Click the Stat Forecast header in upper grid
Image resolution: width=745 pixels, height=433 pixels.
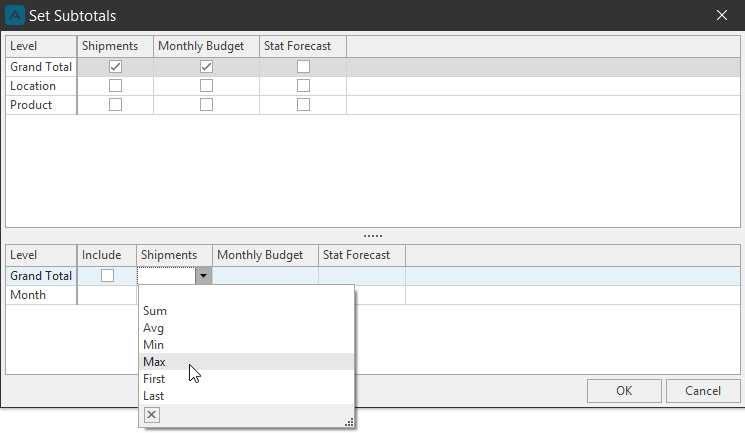[x=303, y=46]
